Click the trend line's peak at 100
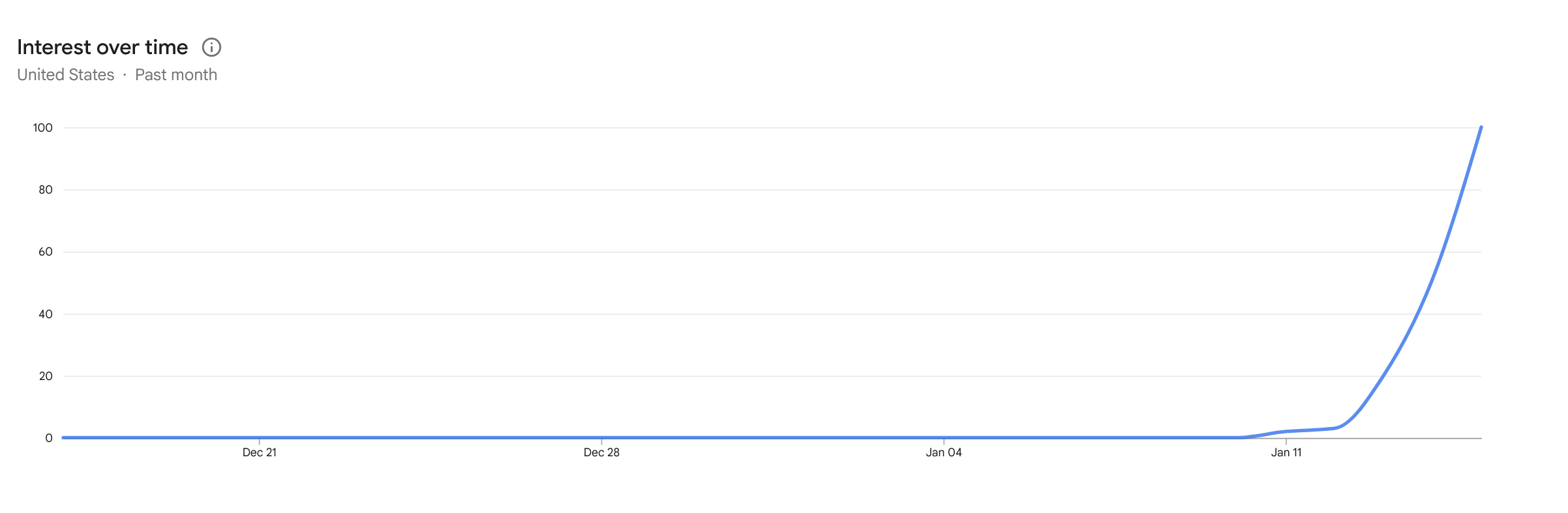This screenshot has width=1568, height=513. click(x=1481, y=127)
